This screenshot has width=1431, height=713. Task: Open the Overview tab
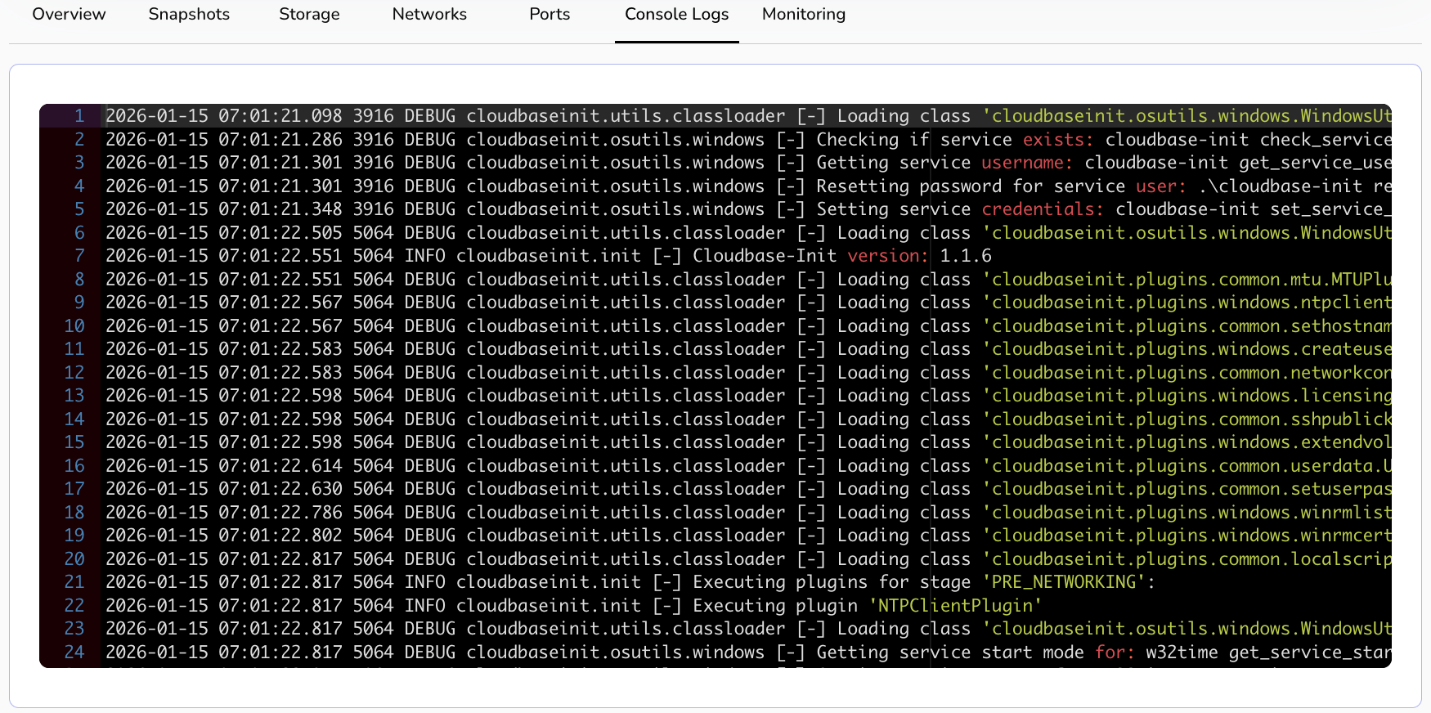(69, 15)
